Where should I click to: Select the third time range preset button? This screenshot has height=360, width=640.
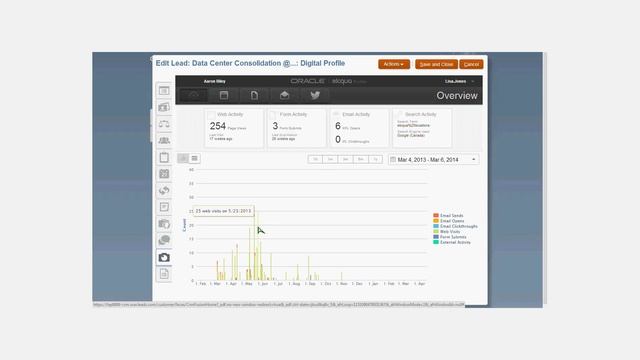(345, 159)
